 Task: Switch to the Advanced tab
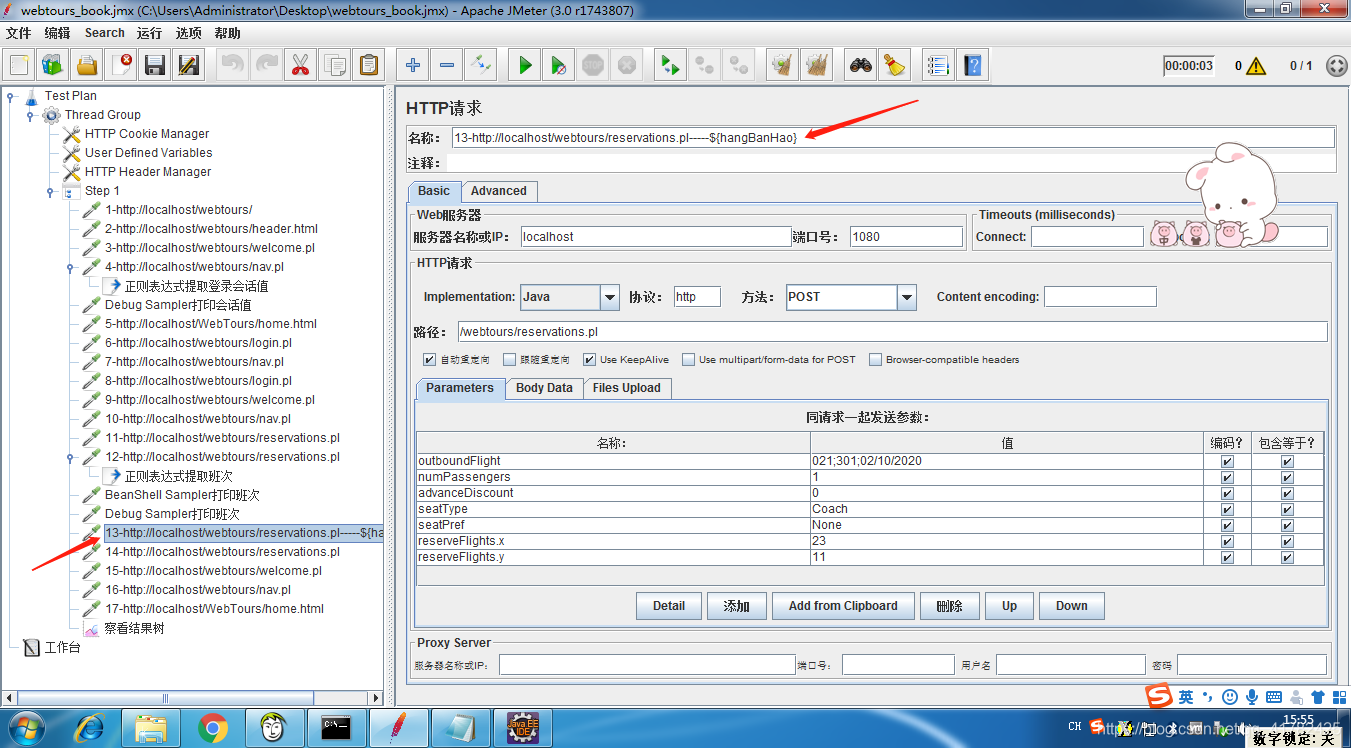pyautogui.click(x=499, y=191)
